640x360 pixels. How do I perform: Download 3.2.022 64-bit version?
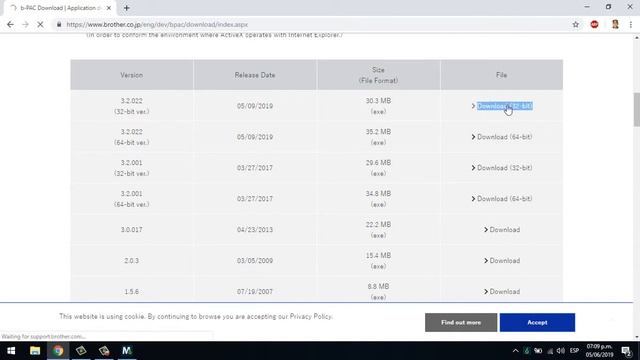[504, 137]
